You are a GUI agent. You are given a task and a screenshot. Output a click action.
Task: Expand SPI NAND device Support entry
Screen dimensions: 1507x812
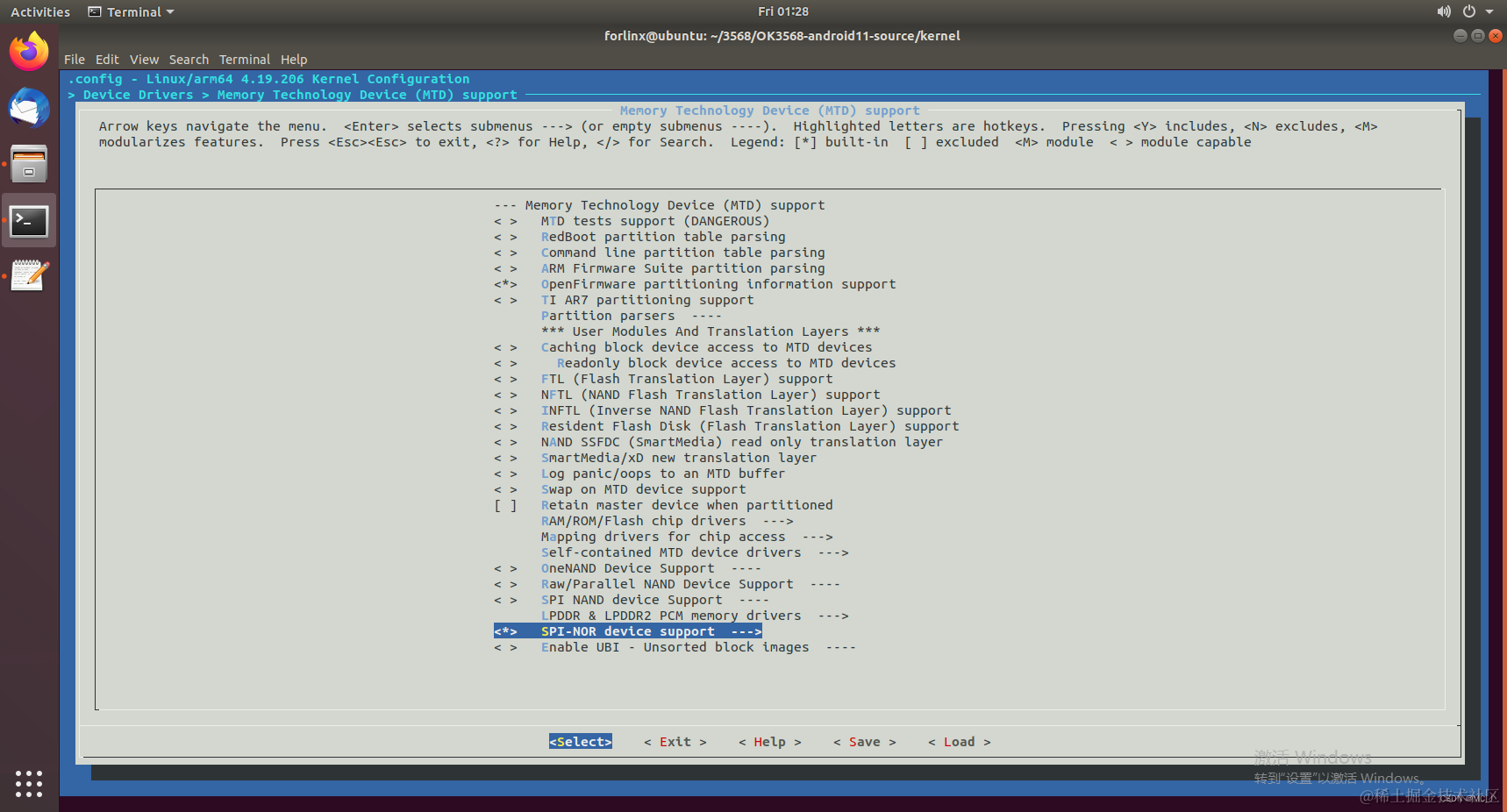pos(632,600)
